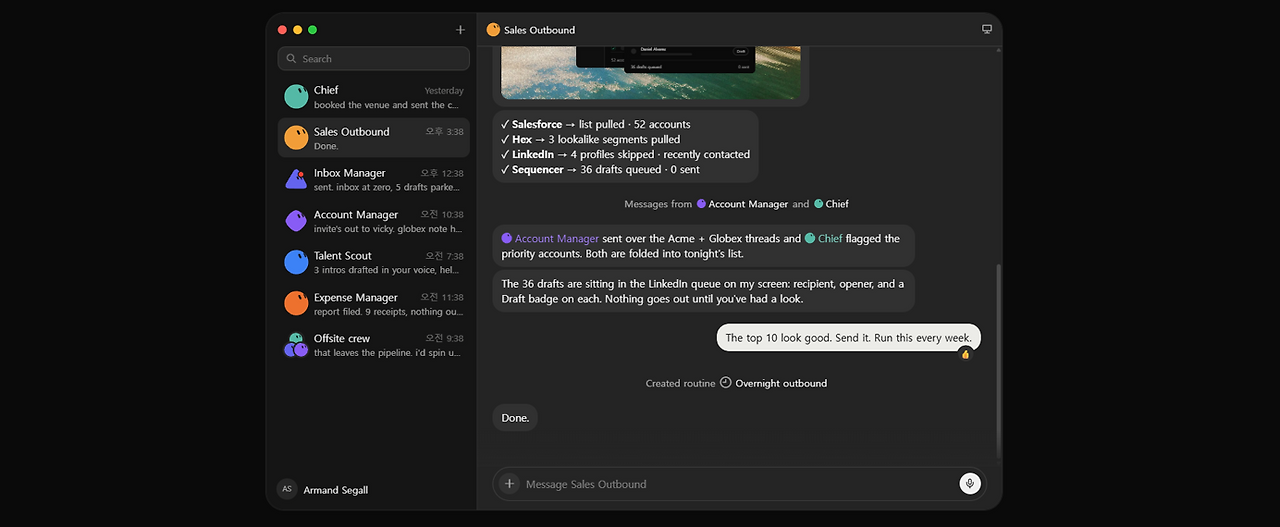Click the Inbox Manager avatar icon

point(296,179)
